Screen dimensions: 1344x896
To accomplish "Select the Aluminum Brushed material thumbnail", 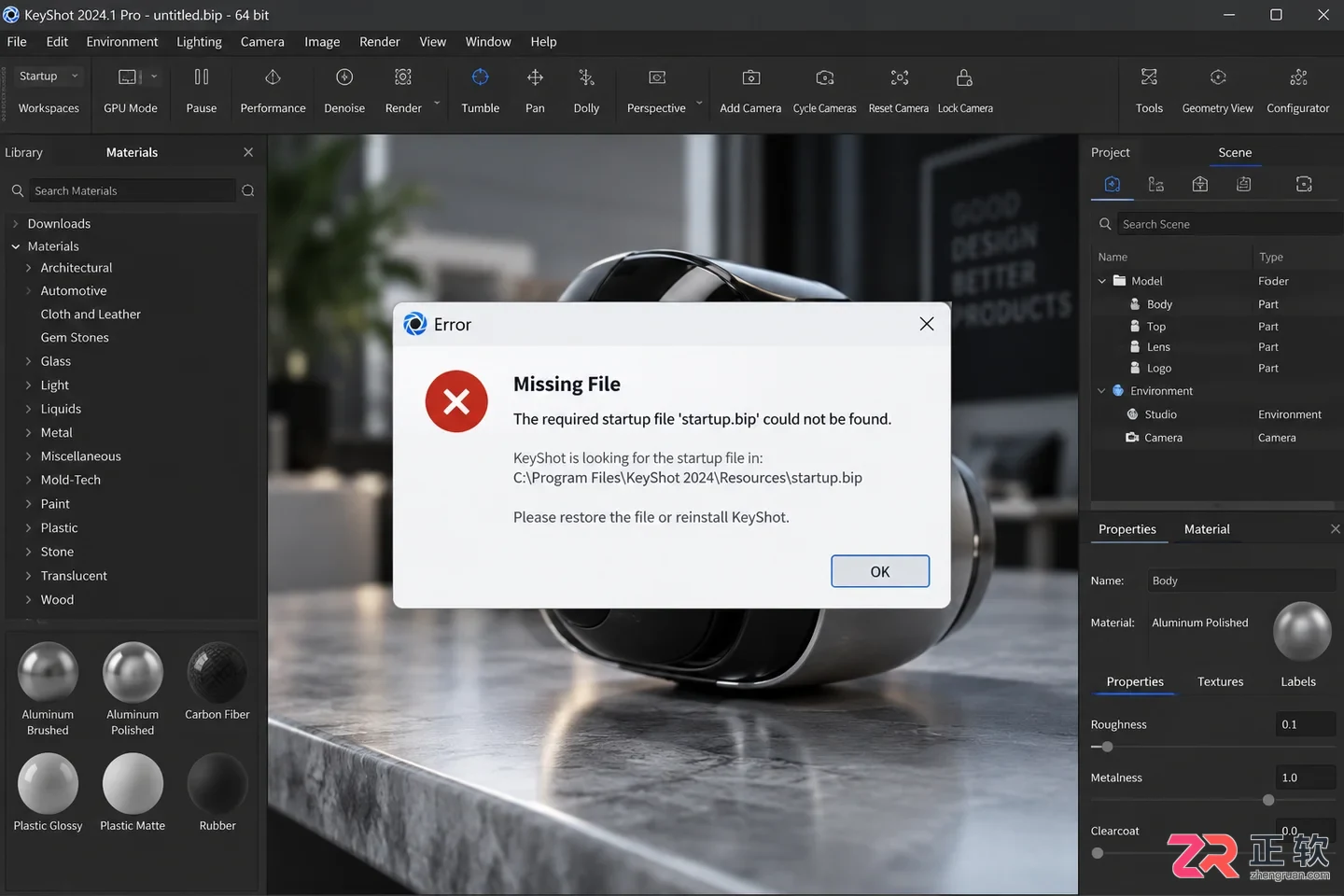I will coord(48,672).
